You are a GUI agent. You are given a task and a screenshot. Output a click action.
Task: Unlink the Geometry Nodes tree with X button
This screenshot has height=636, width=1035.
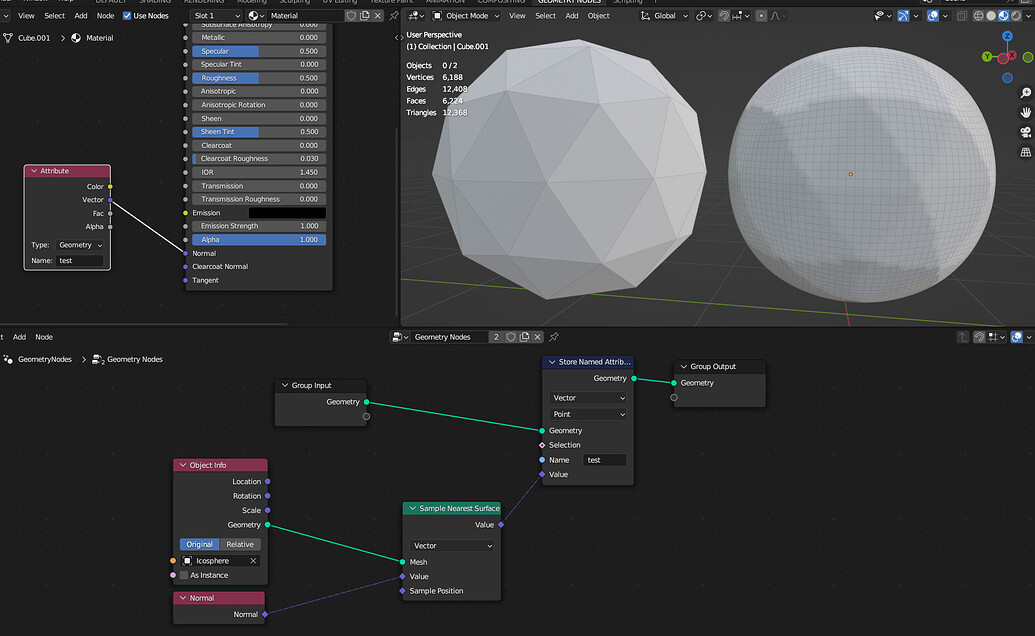[537, 337]
